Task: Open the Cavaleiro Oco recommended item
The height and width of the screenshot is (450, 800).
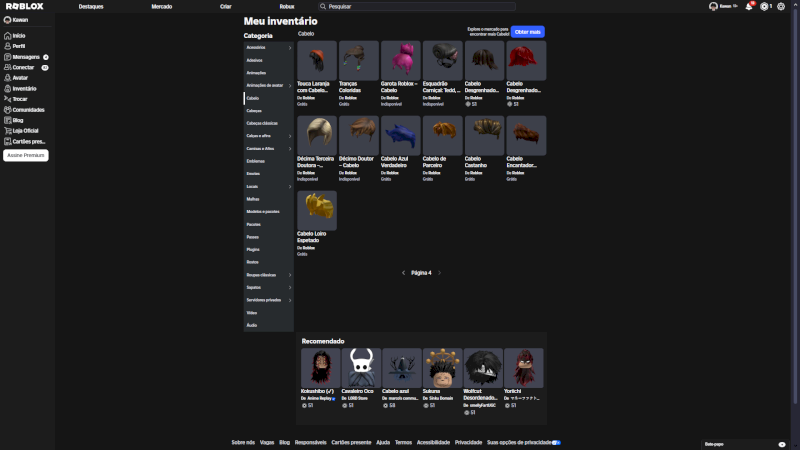Action: pyautogui.click(x=361, y=368)
